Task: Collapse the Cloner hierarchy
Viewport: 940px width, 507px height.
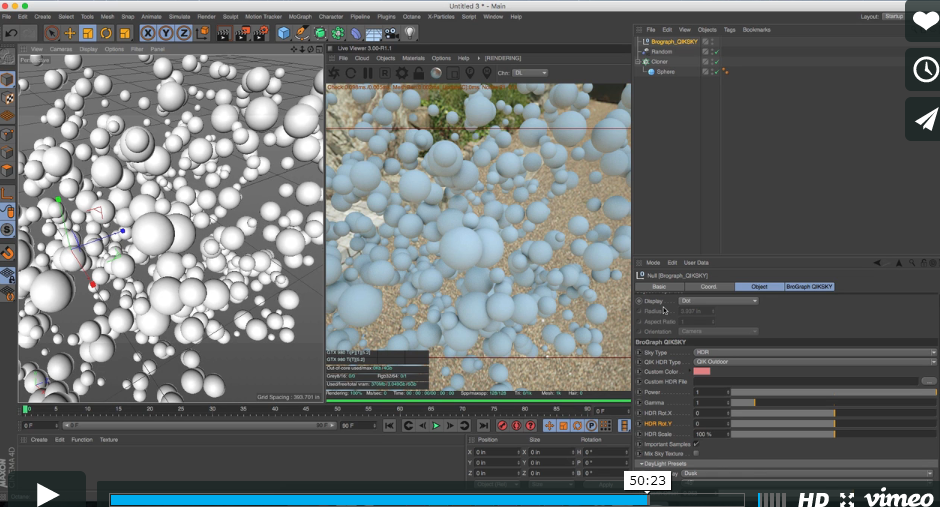Action: pyautogui.click(x=638, y=62)
